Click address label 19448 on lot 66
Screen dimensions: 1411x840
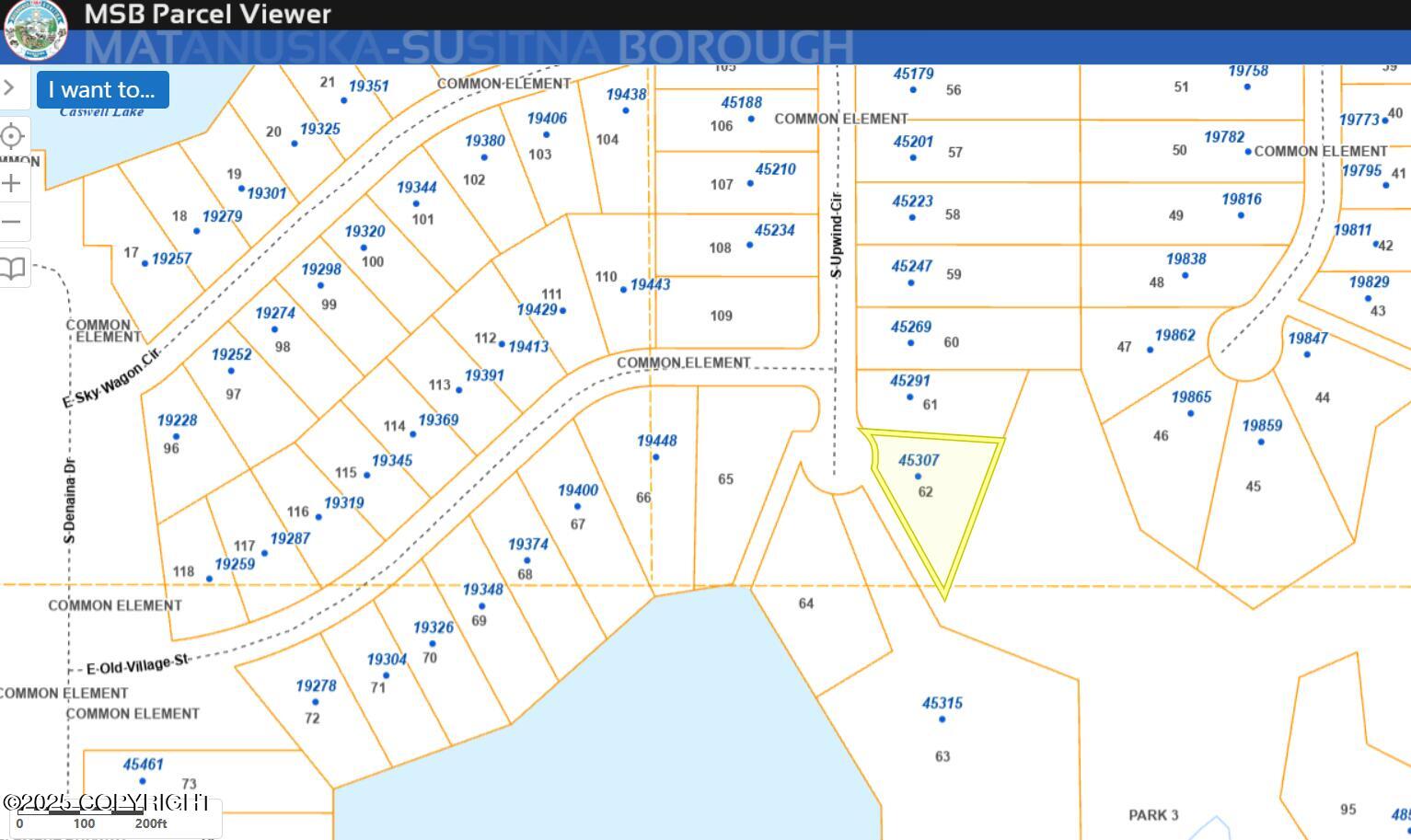(656, 441)
